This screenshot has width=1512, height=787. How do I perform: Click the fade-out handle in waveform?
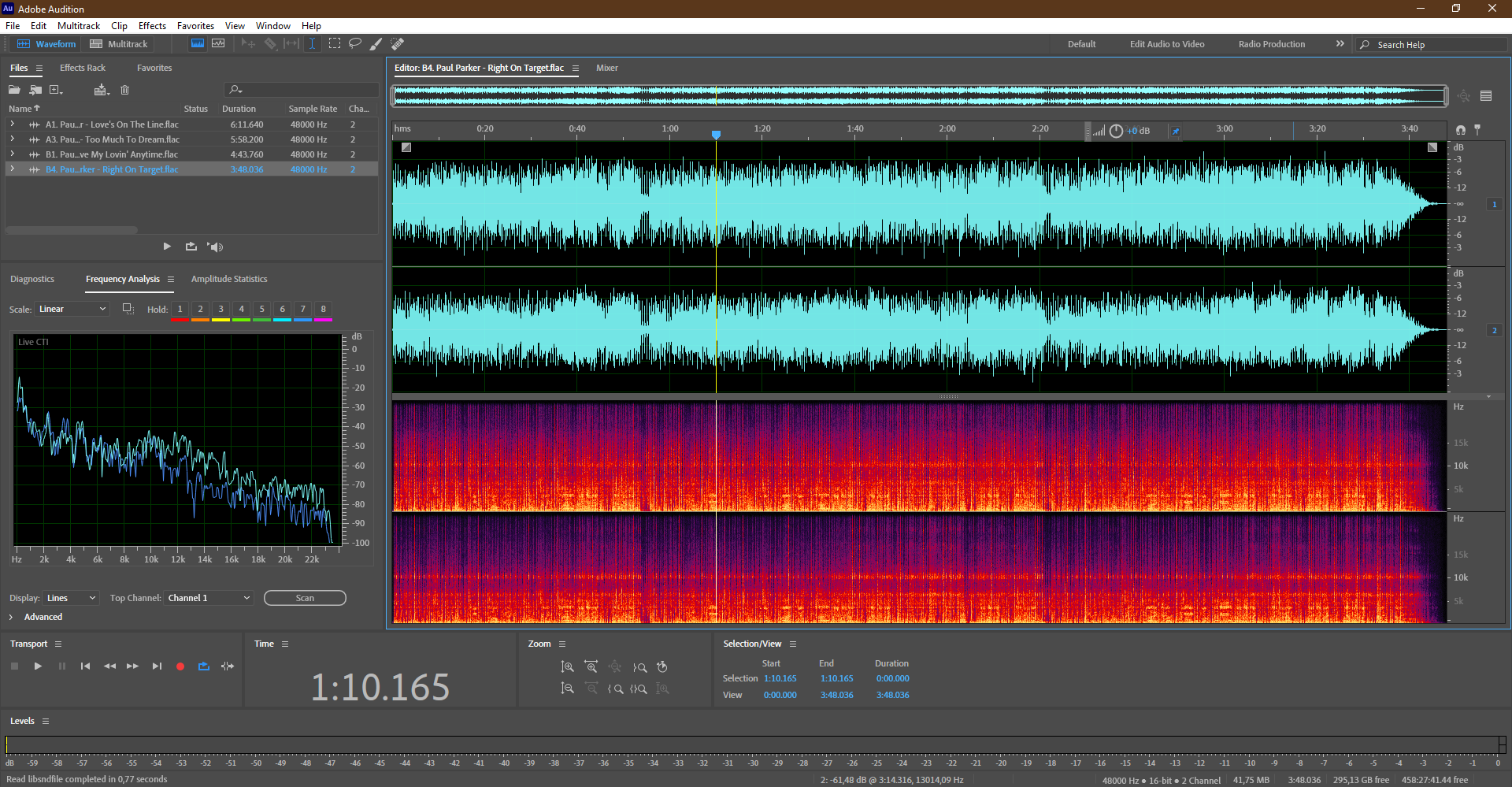click(x=1432, y=147)
